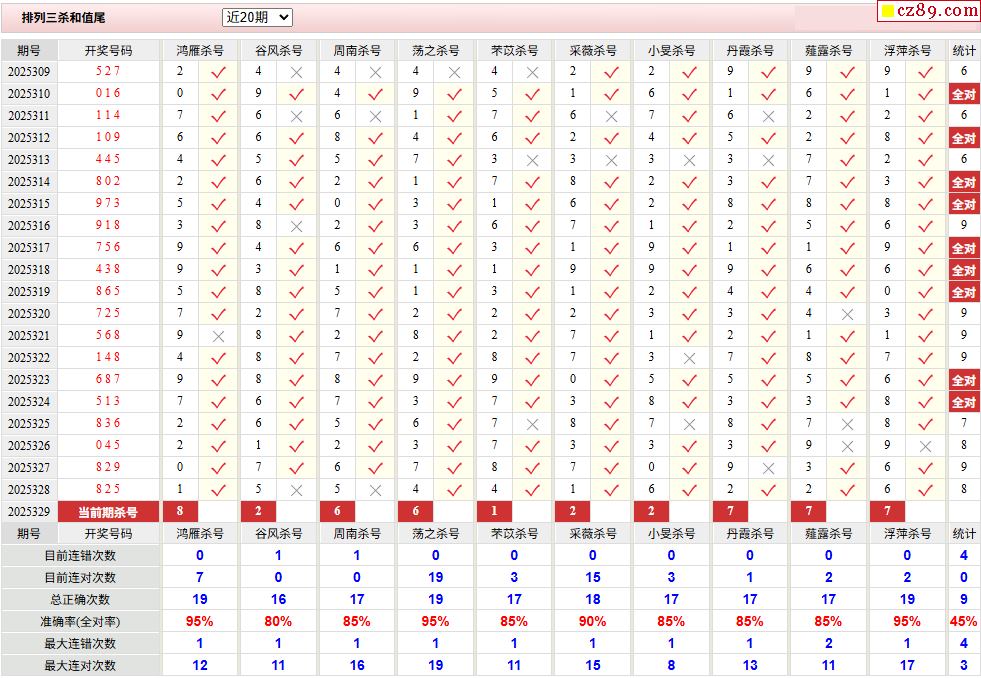981x678 pixels.
Task: Click the cross mark for 鸿雁杀号 in row 2025321
Action: click(x=218, y=337)
